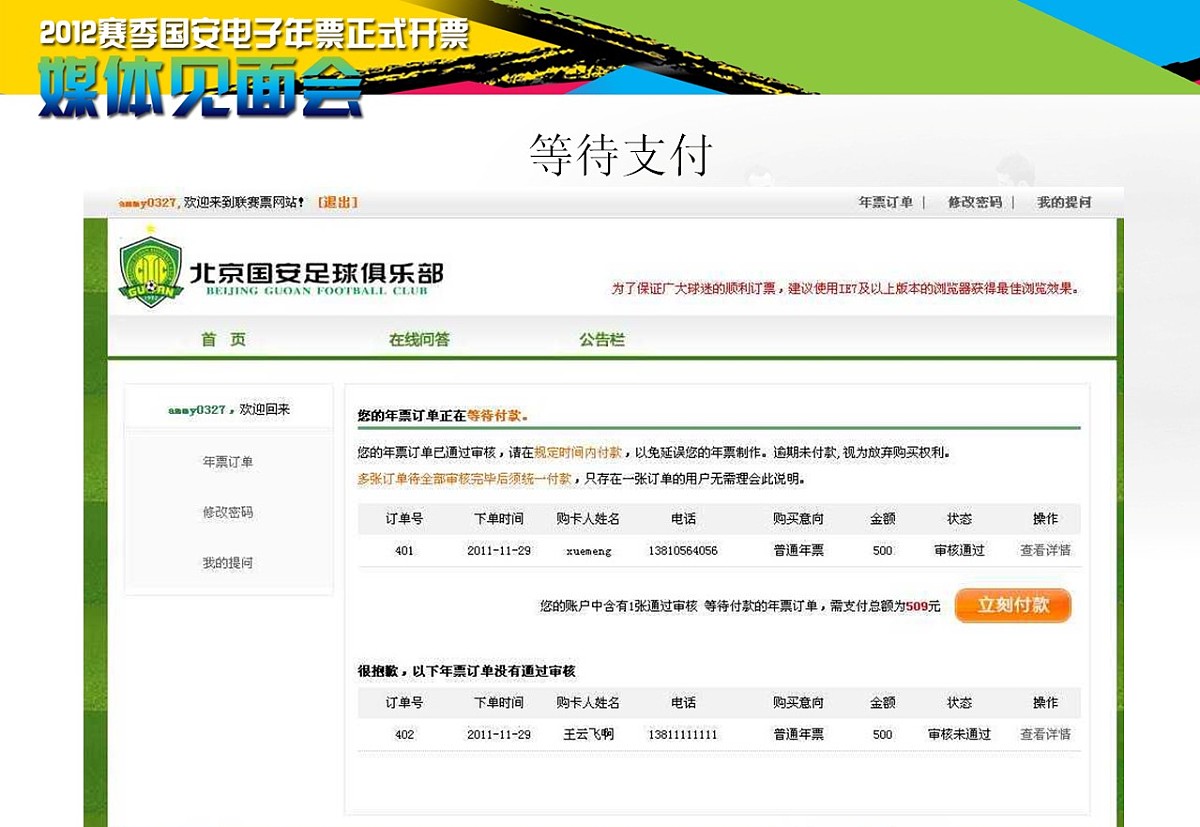Open the 公告栏 announcements tab
The image size is (1200, 827).
pyautogui.click(x=602, y=339)
